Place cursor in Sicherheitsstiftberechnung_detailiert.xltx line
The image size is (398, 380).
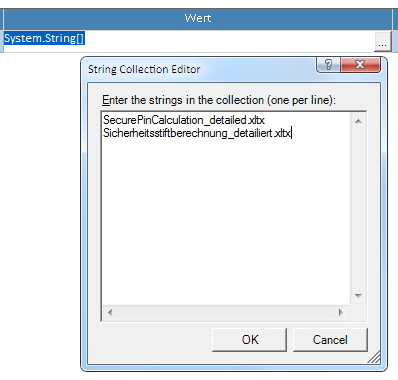point(197,133)
